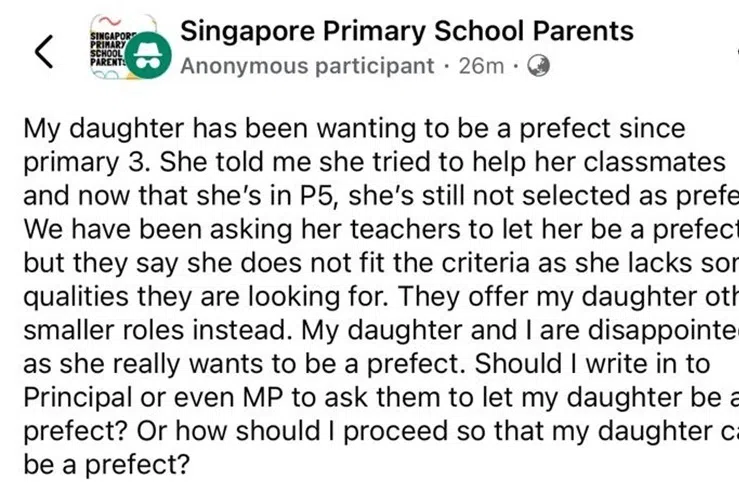Click the line starting "We have been asking"
739x493 pixels.
tap(380, 228)
